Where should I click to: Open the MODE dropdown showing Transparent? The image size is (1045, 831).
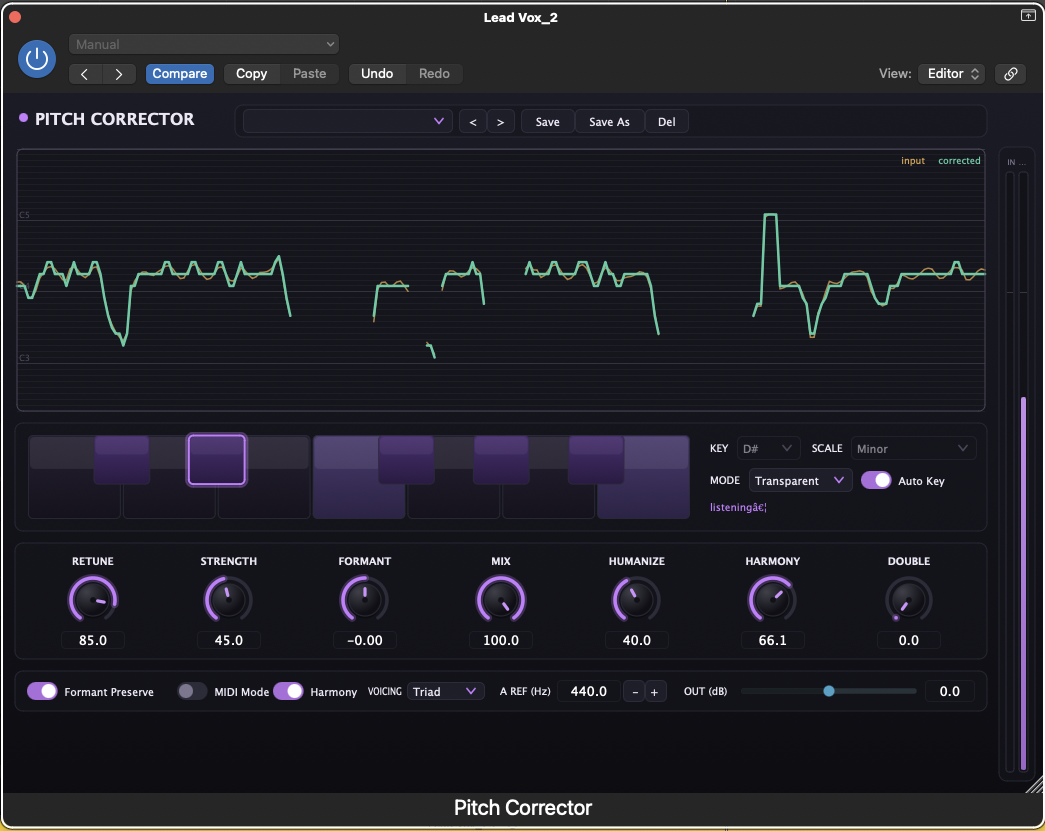800,480
